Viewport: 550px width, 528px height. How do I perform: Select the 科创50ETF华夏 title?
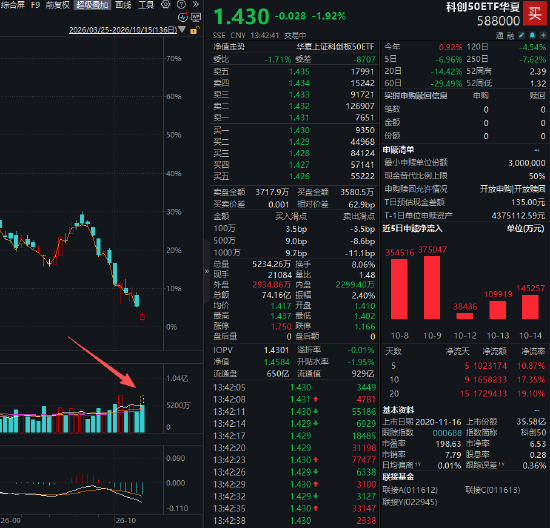(483, 7)
